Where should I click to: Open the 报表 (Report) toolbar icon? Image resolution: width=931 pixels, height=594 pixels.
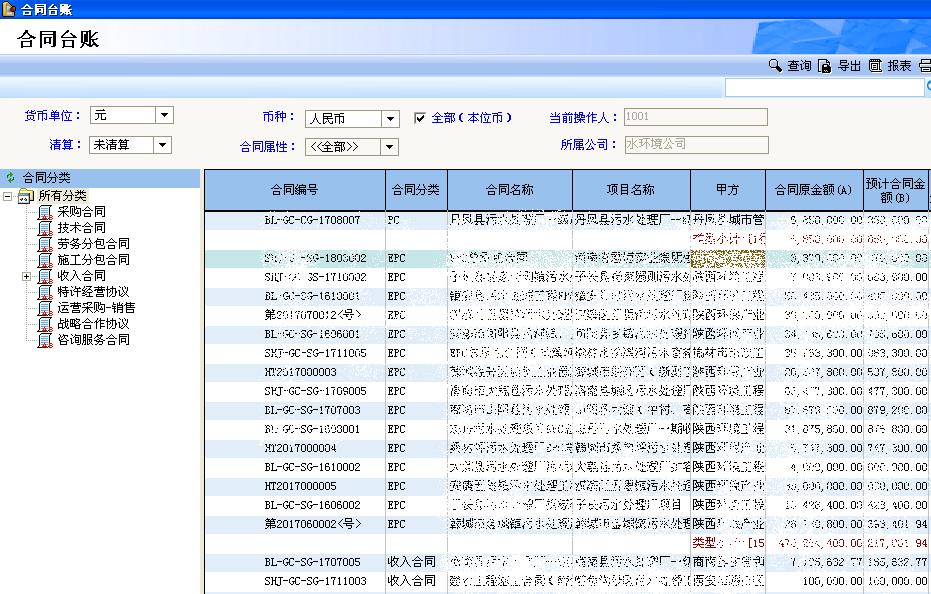875,66
